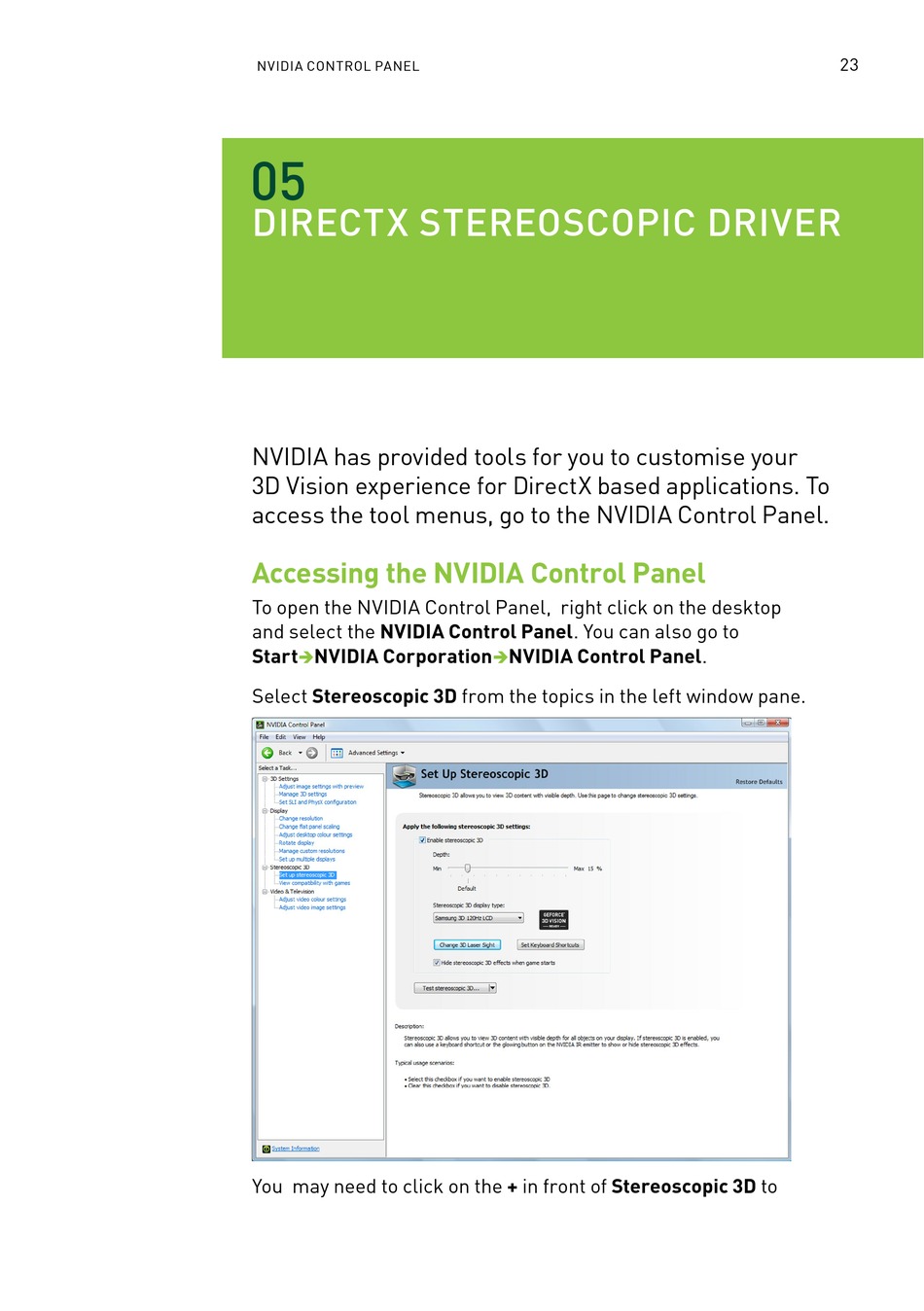Select Set SLI and PhysX configuration
Viewport: 924px width, 1311px height.
coord(318,802)
